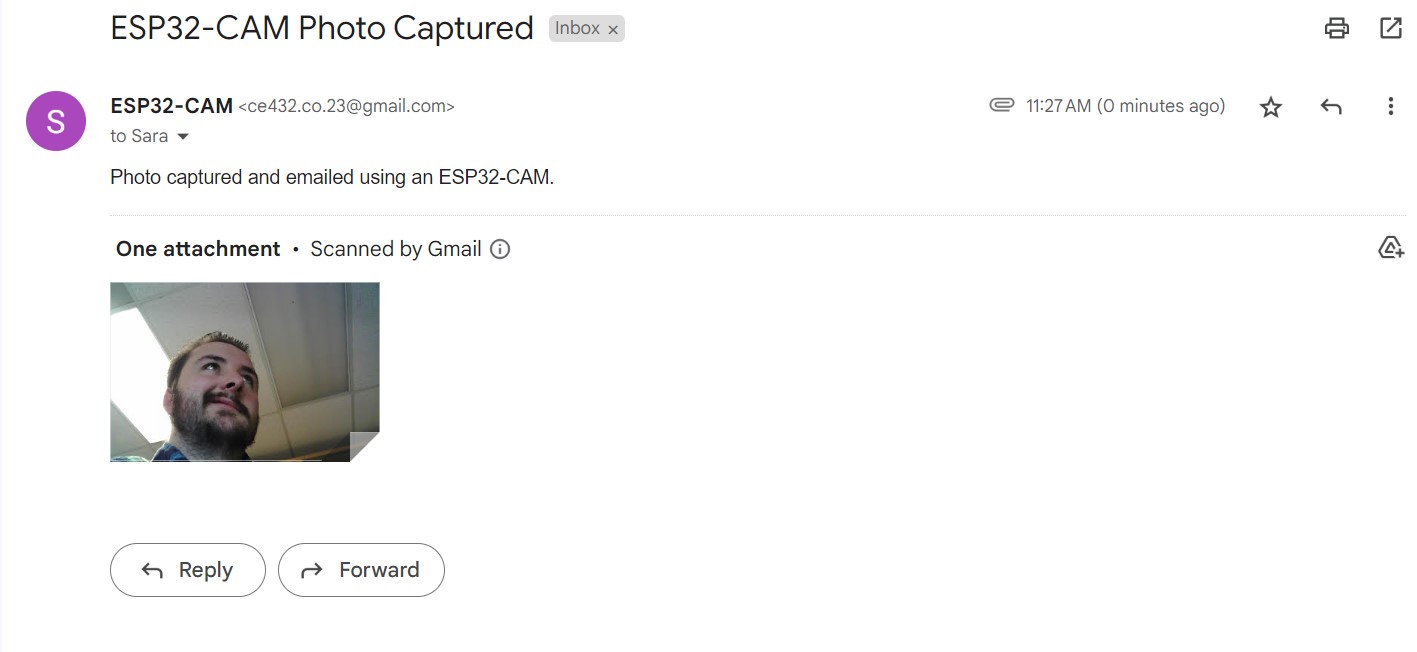Remove the Inbox label with its x

613,30
